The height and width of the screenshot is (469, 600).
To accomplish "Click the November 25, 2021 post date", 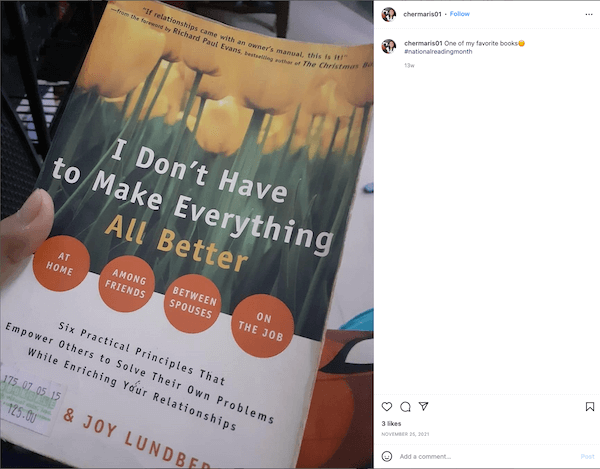I will click(405, 434).
